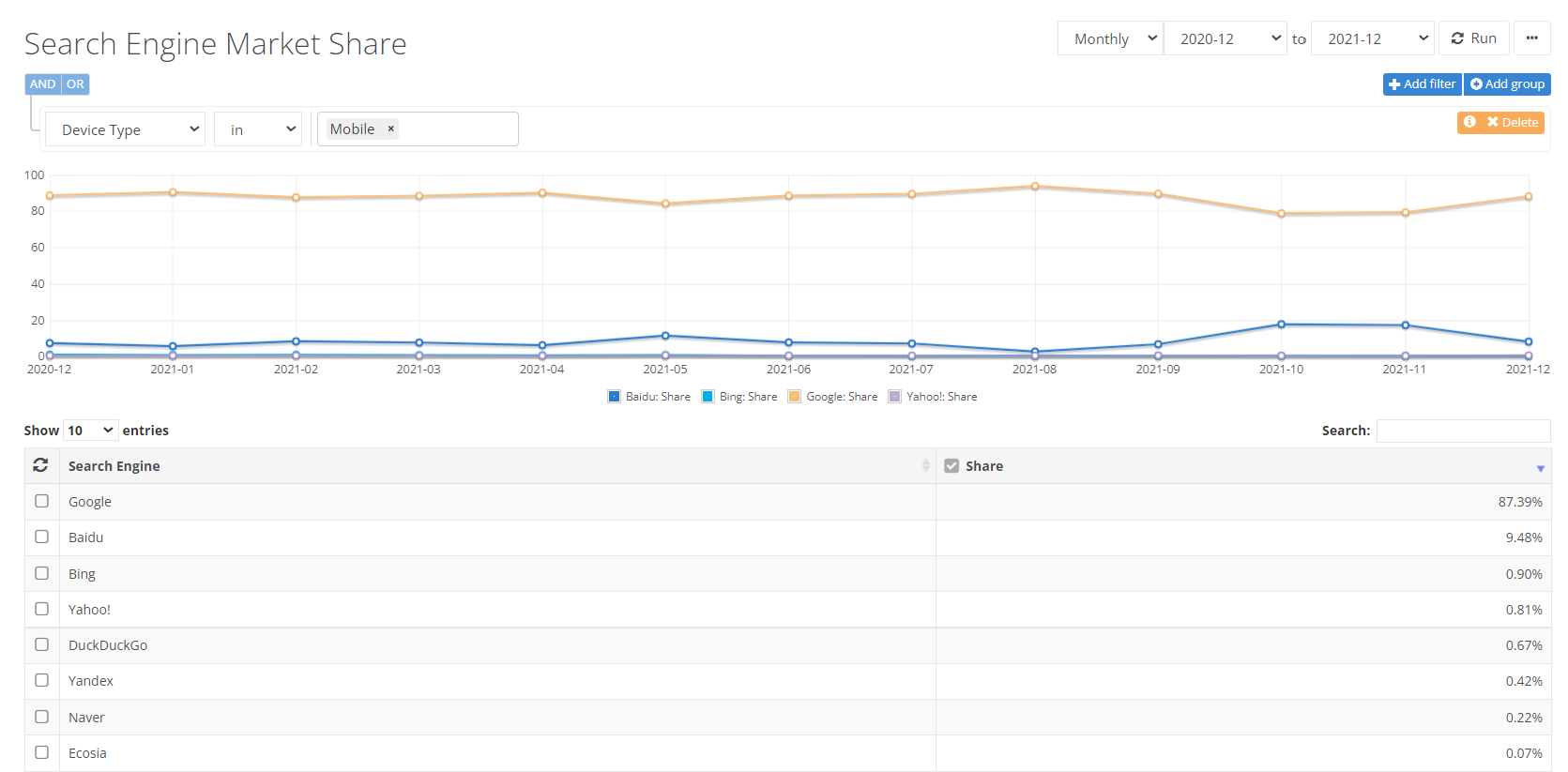
Task: Click the Ecosia row name cell
Action: 497,753
